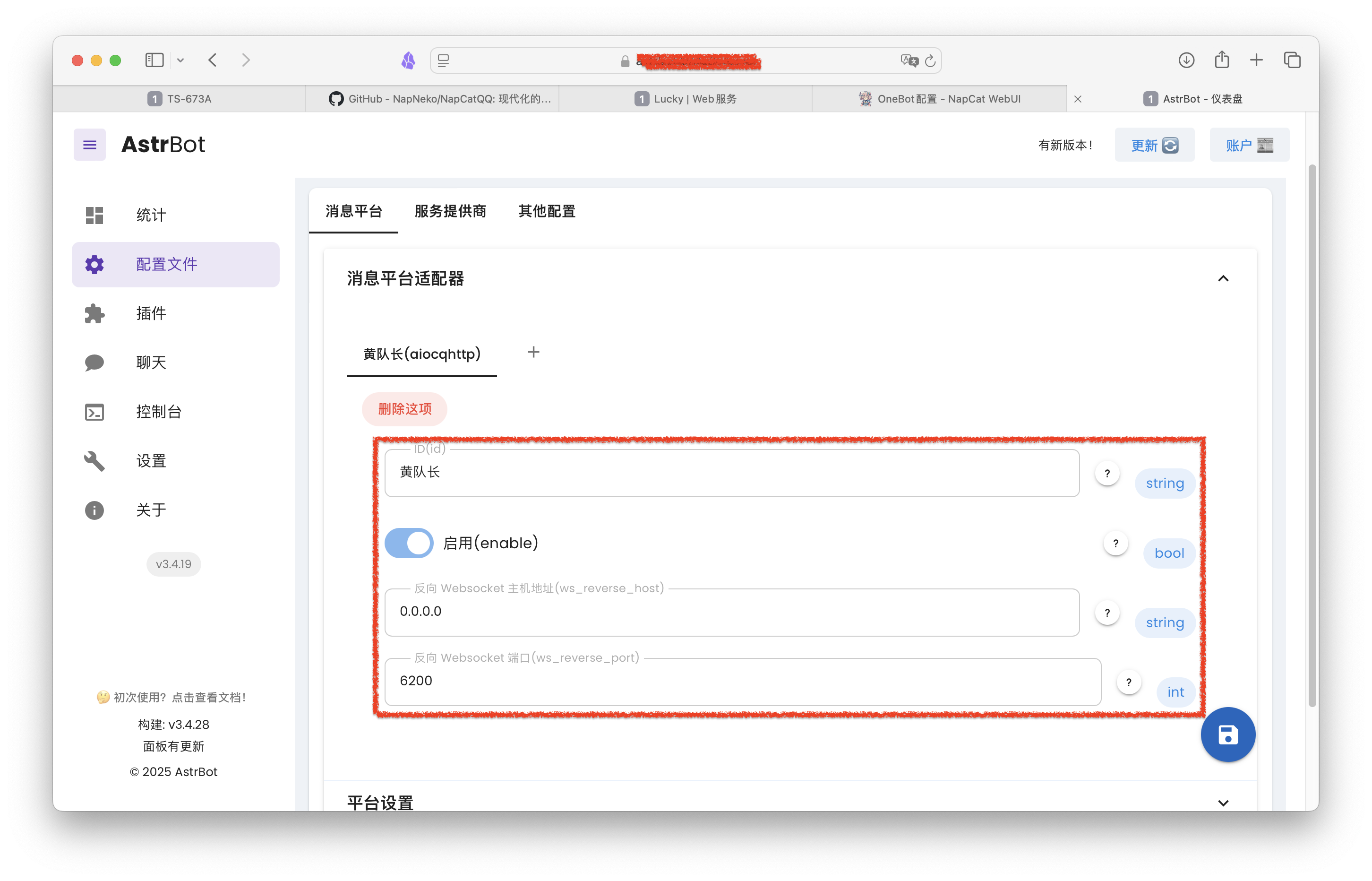Click the Safari address bar
Viewport: 1372px width, 881px height.
pos(686,60)
